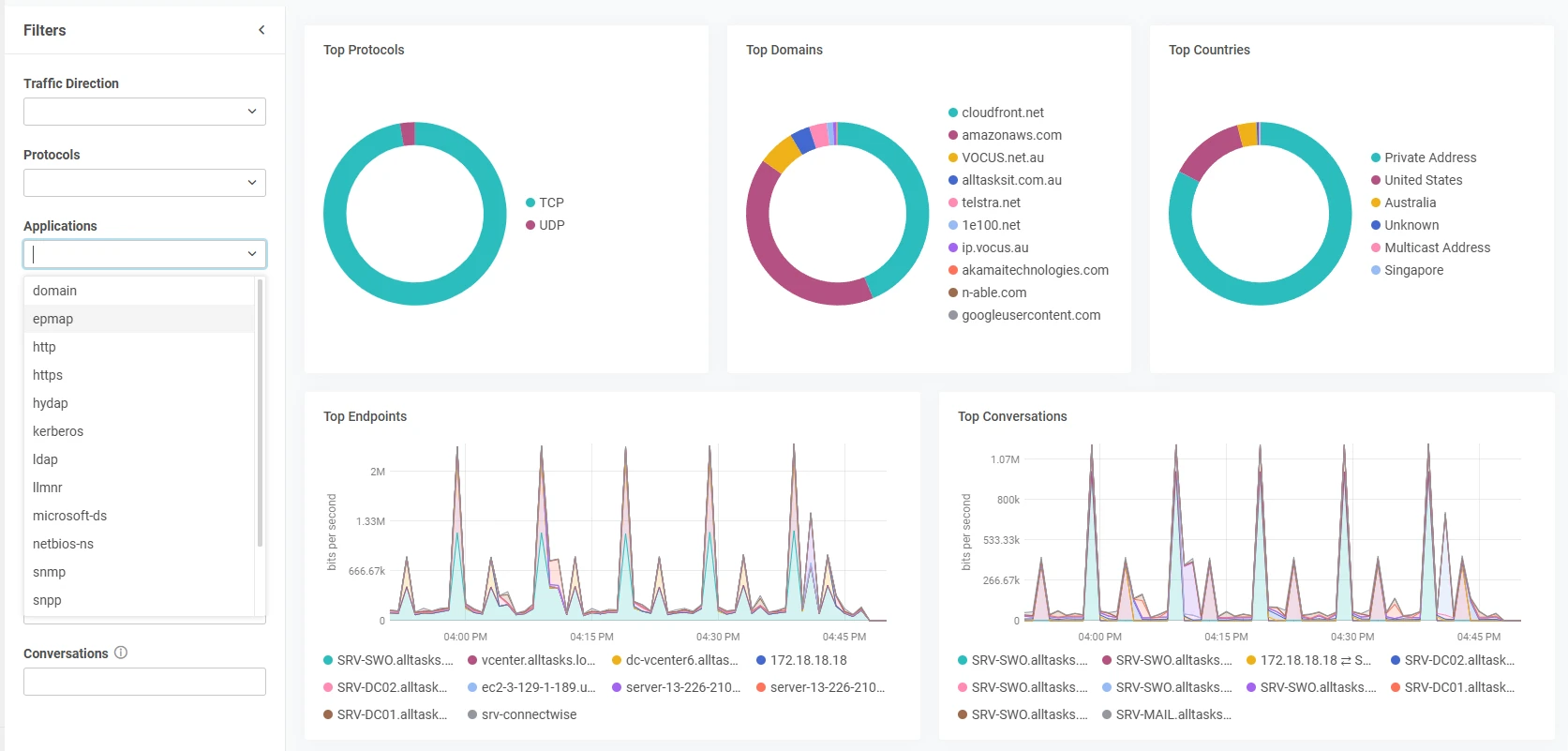Image resolution: width=1568 pixels, height=751 pixels.
Task: Click the Australia legend color dot
Action: tap(1376, 203)
